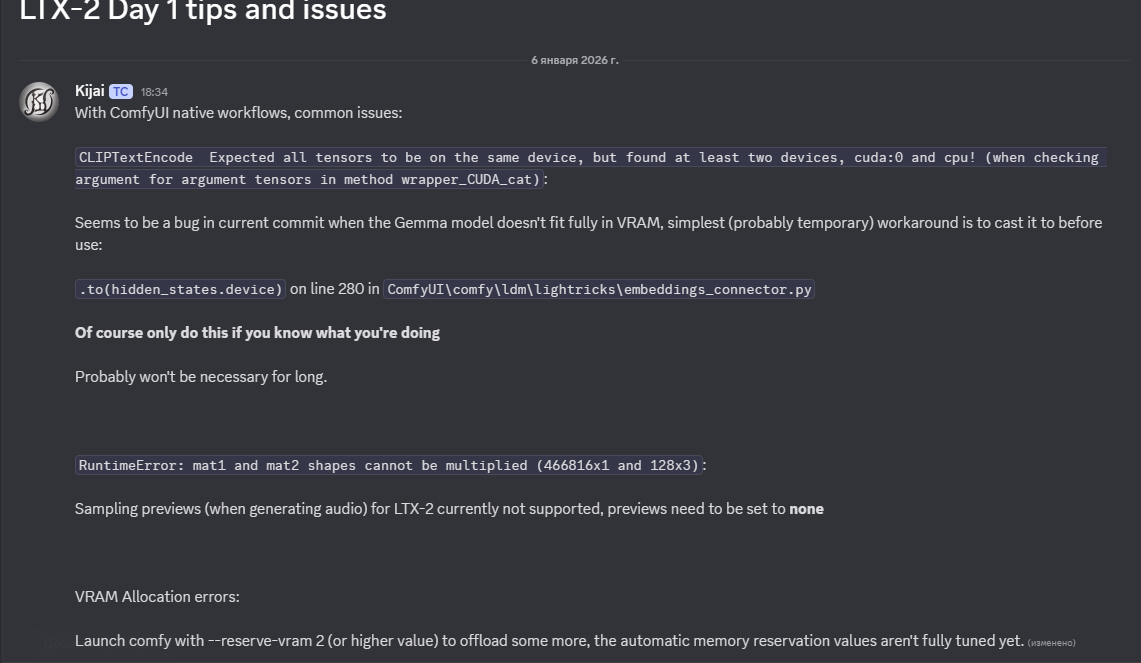Click the 'wrapper_CUDA_cat' second code line
The height and width of the screenshot is (663, 1141).
coord(310,180)
